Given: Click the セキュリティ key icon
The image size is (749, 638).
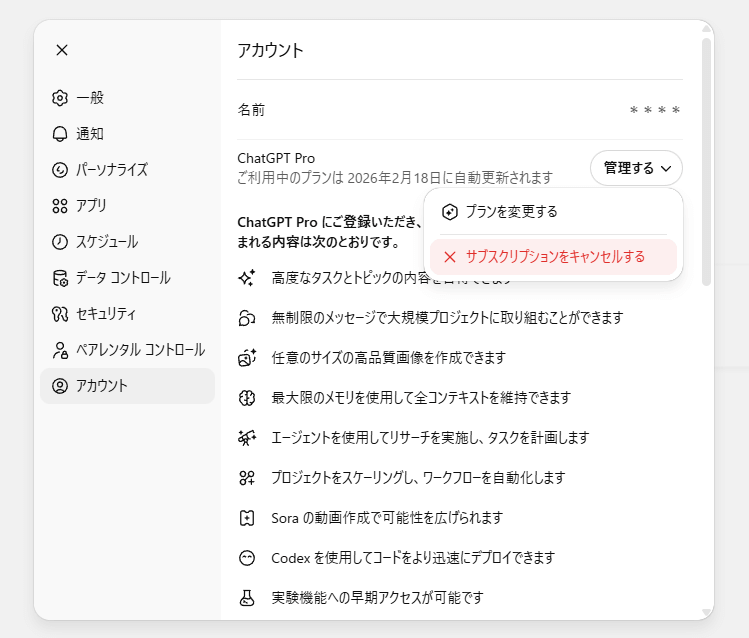Looking at the screenshot, I should pyautogui.click(x=60, y=314).
